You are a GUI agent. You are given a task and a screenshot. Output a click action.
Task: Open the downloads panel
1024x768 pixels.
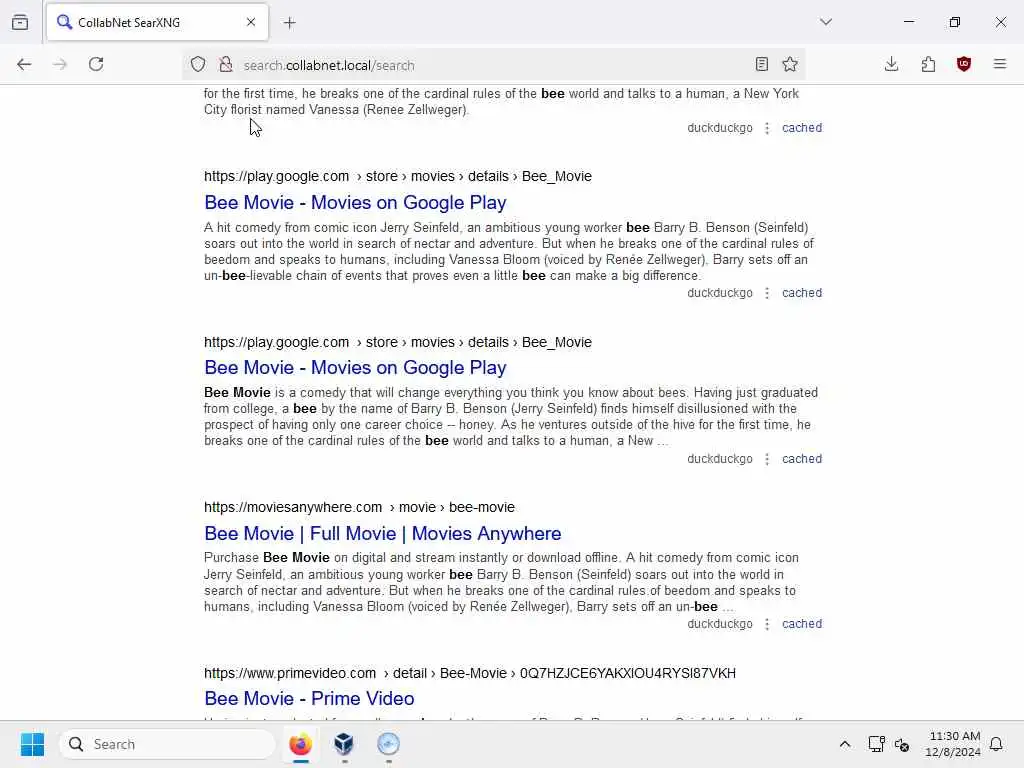click(x=891, y=64)
